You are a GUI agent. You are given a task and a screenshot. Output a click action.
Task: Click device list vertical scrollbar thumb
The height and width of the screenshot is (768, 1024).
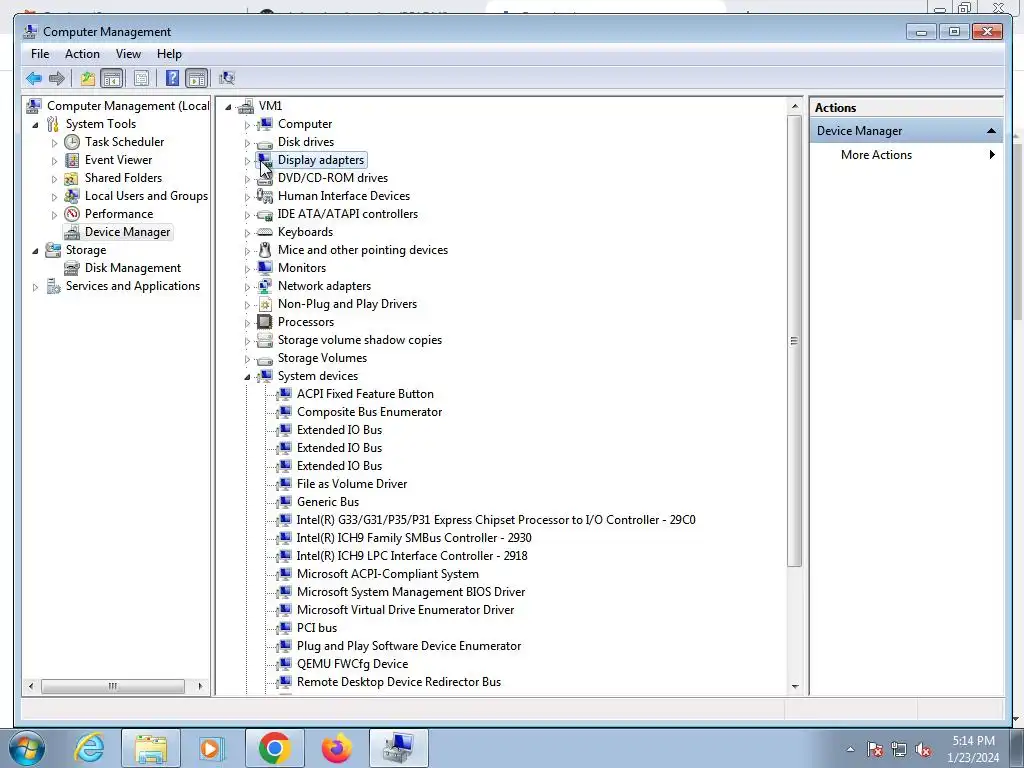tap(794, 341)
